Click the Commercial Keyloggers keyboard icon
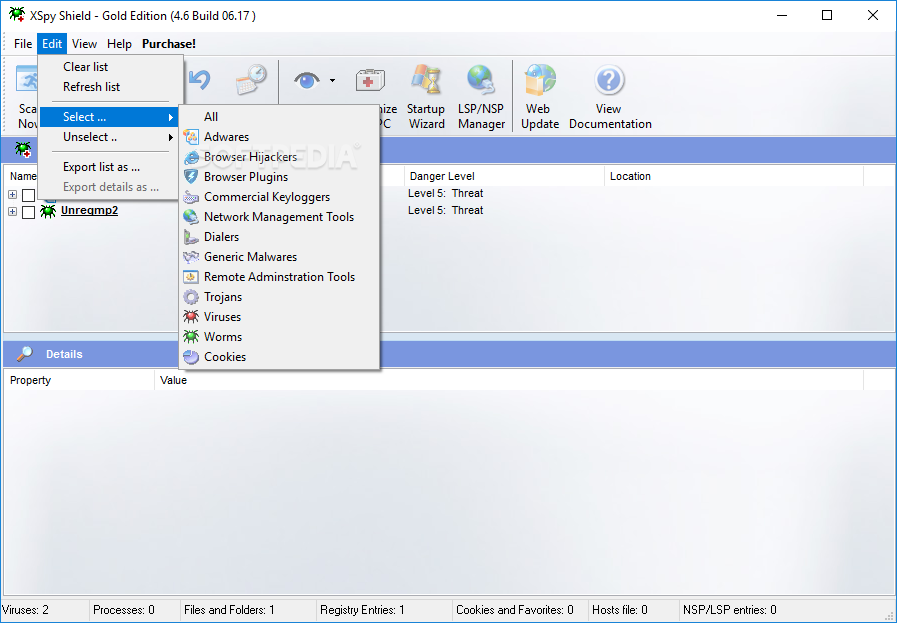The image size is (897, 623). pyautogui.click(x=190, y=197)
